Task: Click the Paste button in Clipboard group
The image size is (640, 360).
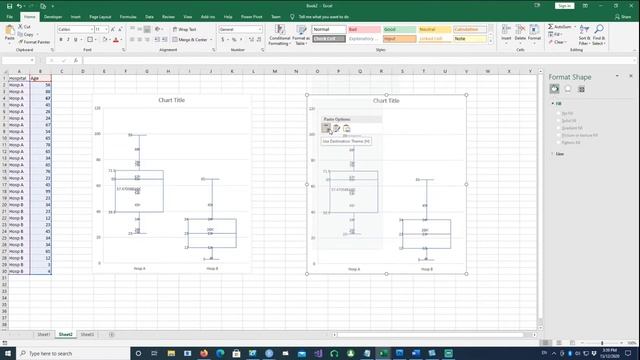Action: pos(9,33)
